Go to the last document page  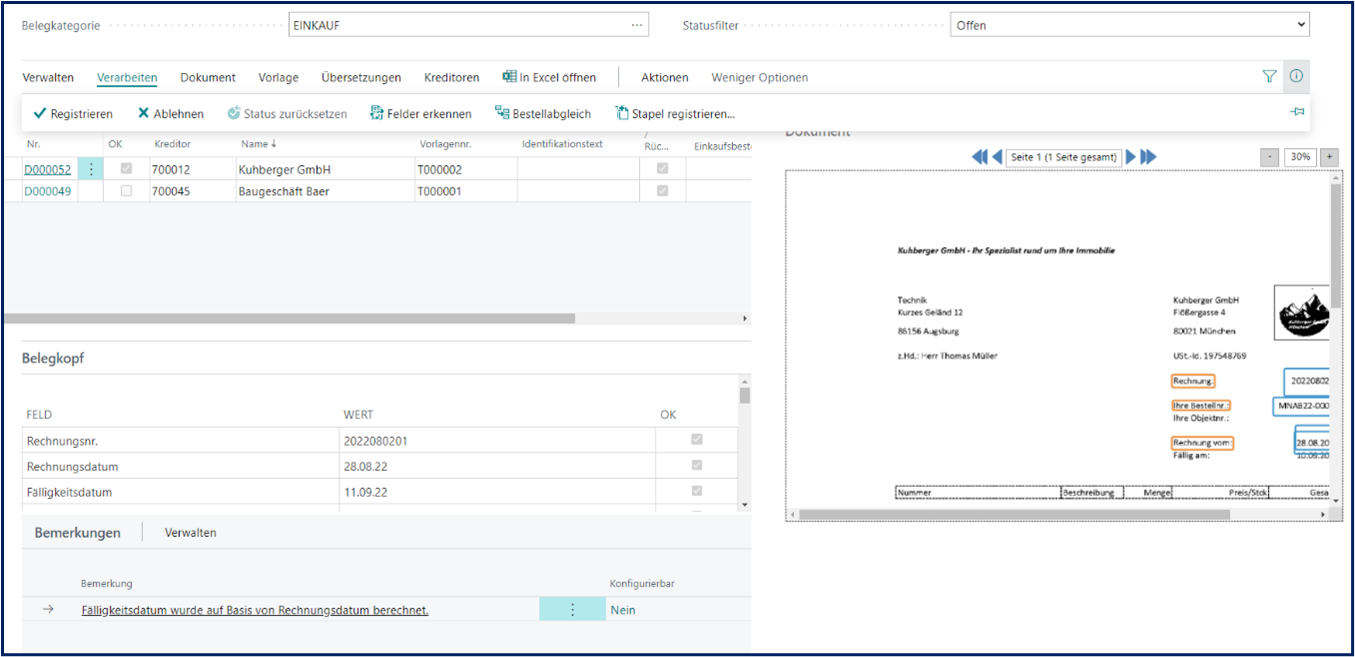(1149, 157)
